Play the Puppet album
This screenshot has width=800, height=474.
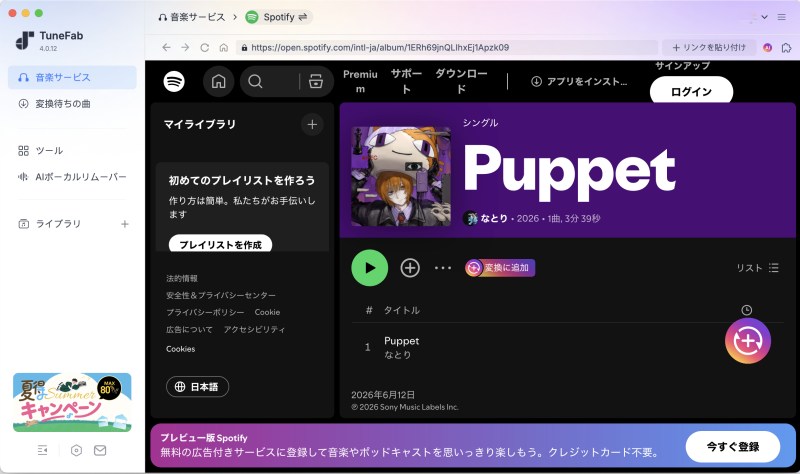[369, 268]
